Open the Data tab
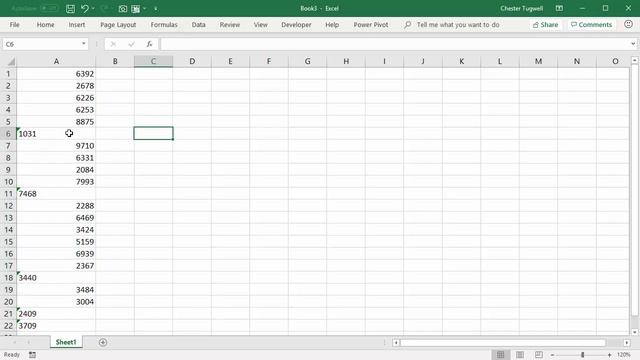Viewport: 640px width, 360px height. tap(198, 24)
